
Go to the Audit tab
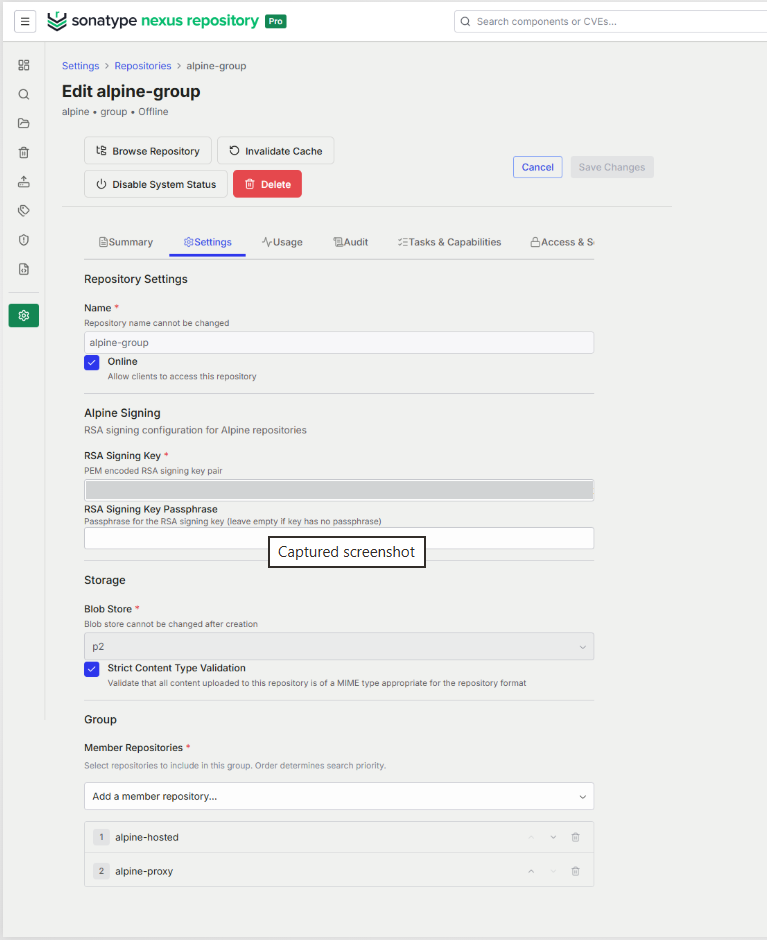pyautogui.click(x=351, y=242)
